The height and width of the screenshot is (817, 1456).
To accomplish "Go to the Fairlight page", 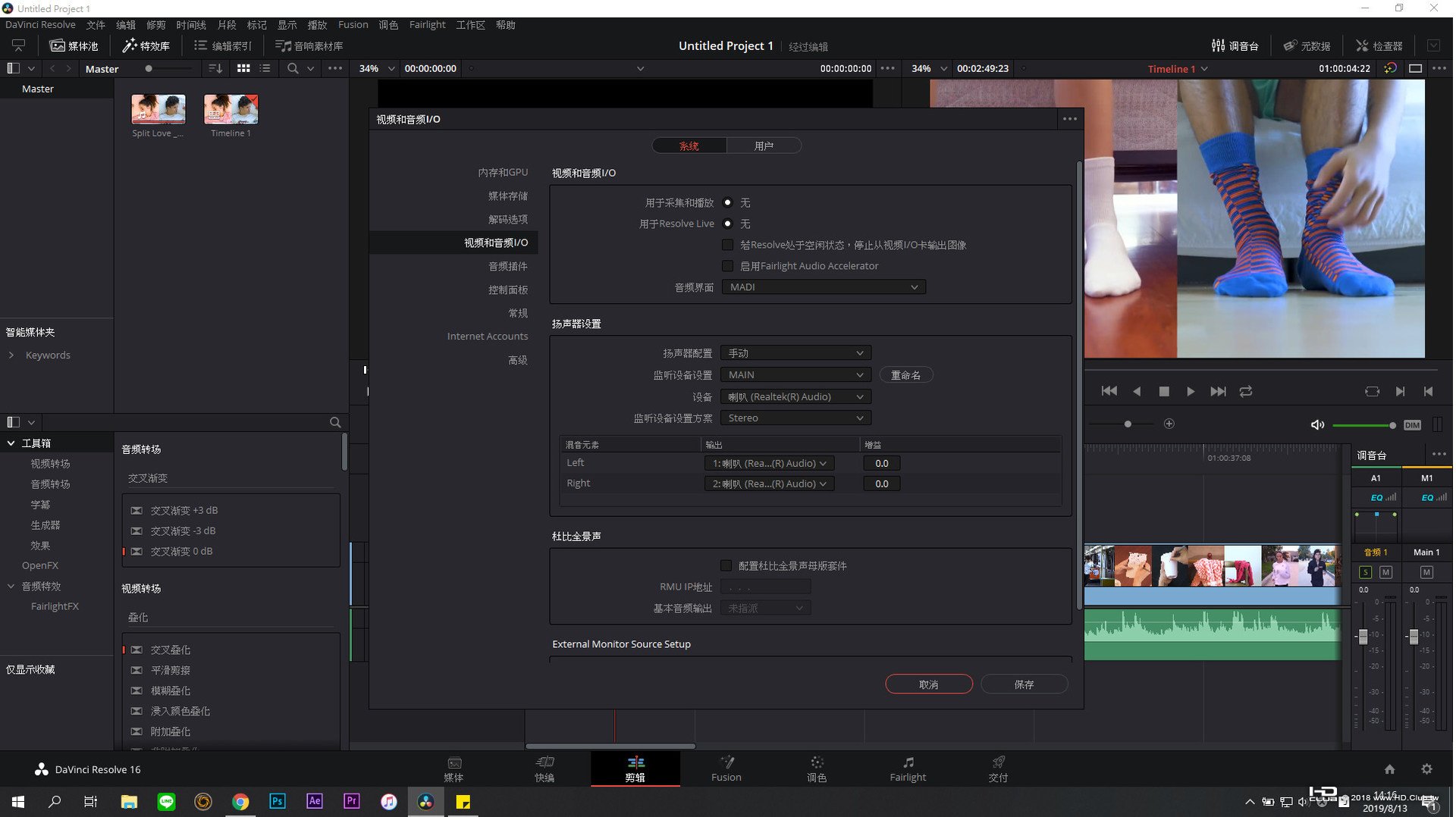I will pos(908,768).
